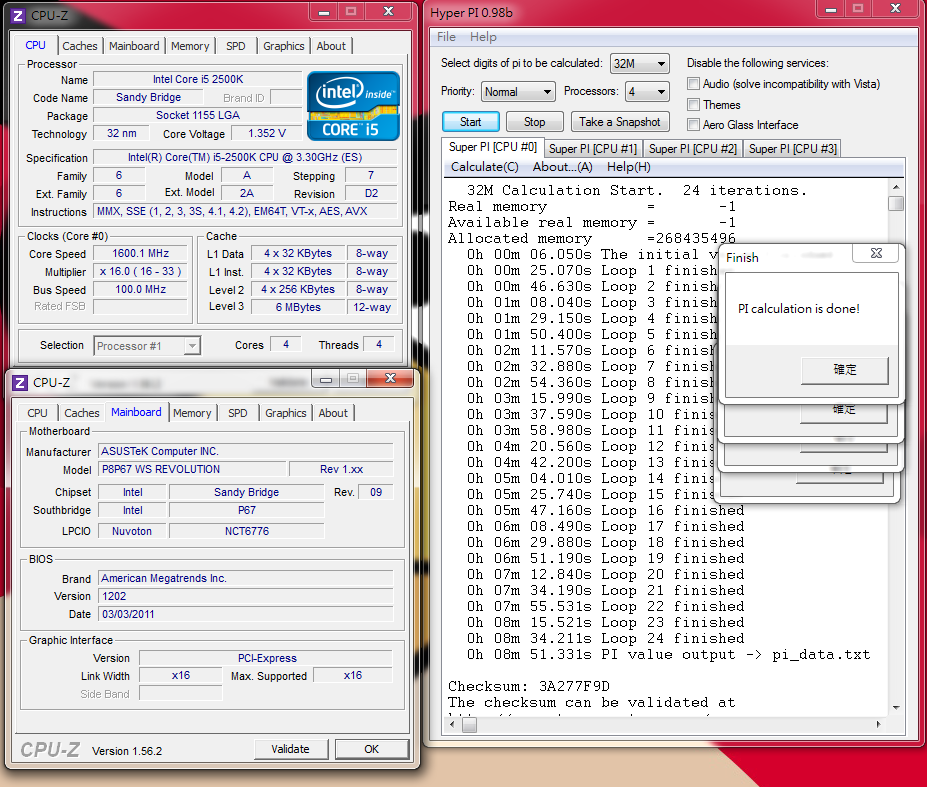Open the Help(H) menu in Super PI

pyautogui.click(x=628, y=167)
